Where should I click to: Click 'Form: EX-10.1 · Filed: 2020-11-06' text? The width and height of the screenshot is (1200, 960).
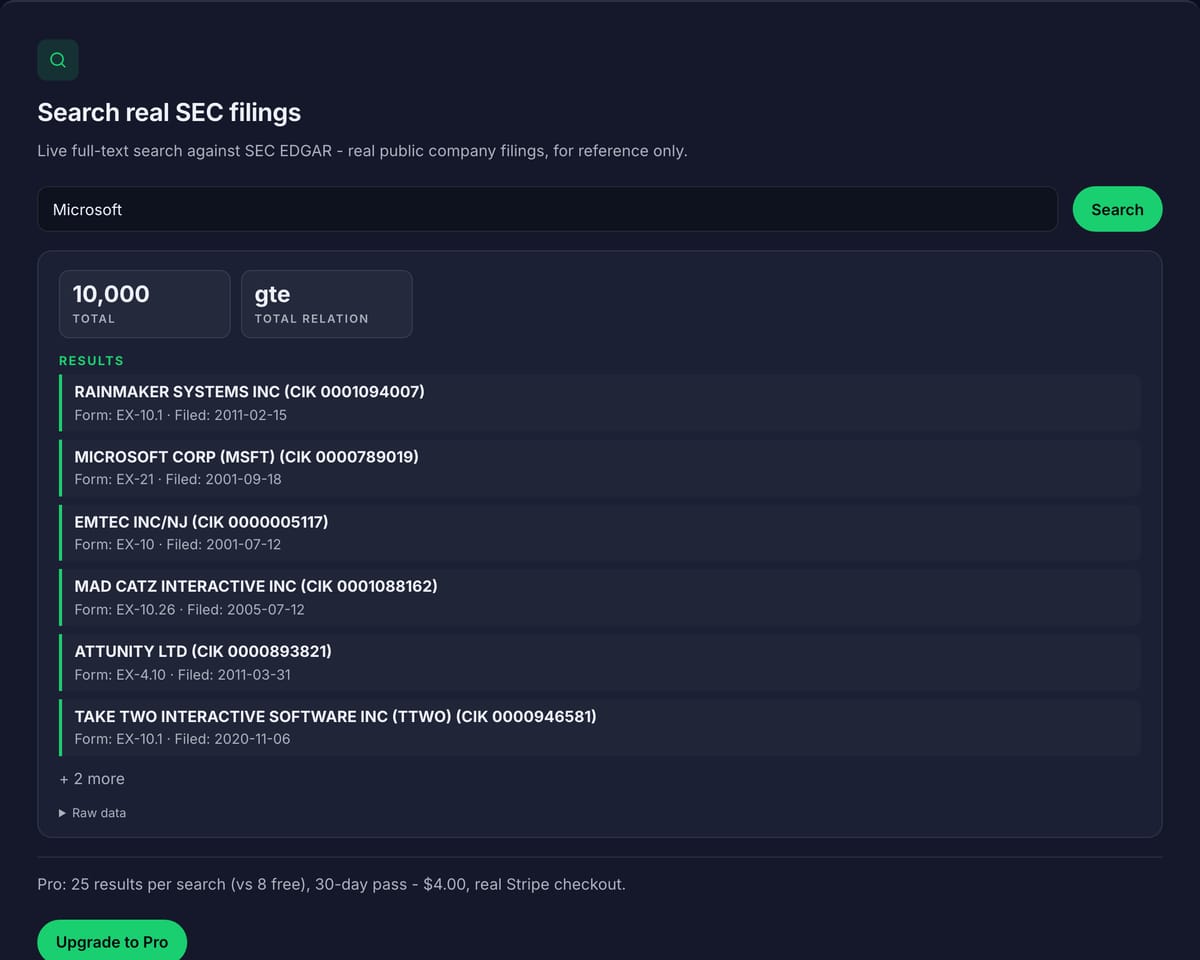click(x=183, y=740)
